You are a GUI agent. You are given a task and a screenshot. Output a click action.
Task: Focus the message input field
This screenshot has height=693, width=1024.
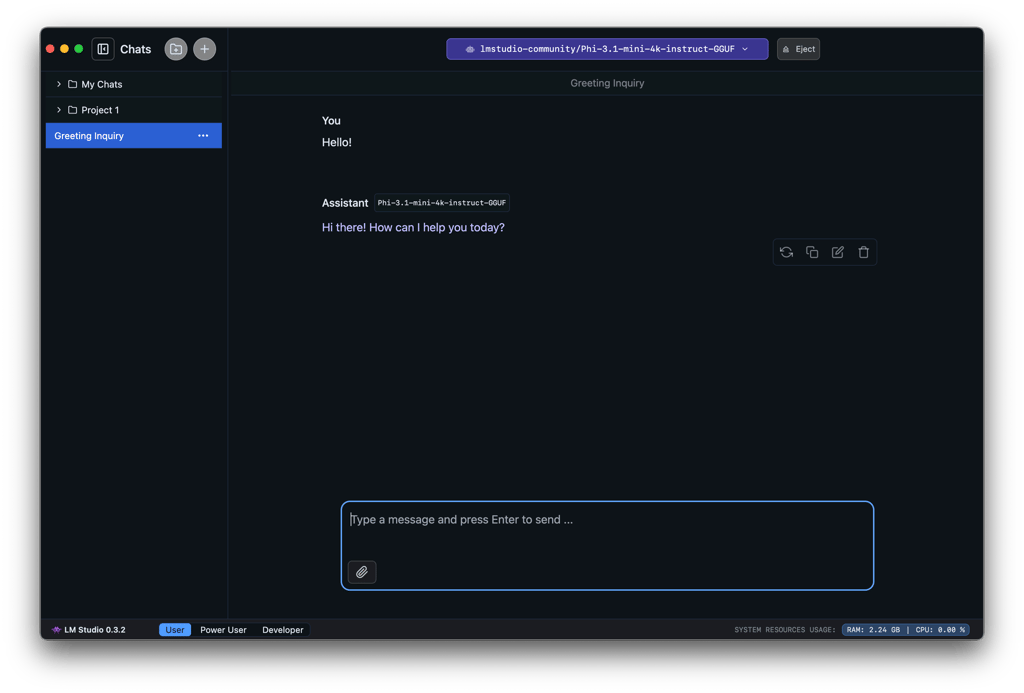point(607,545)
